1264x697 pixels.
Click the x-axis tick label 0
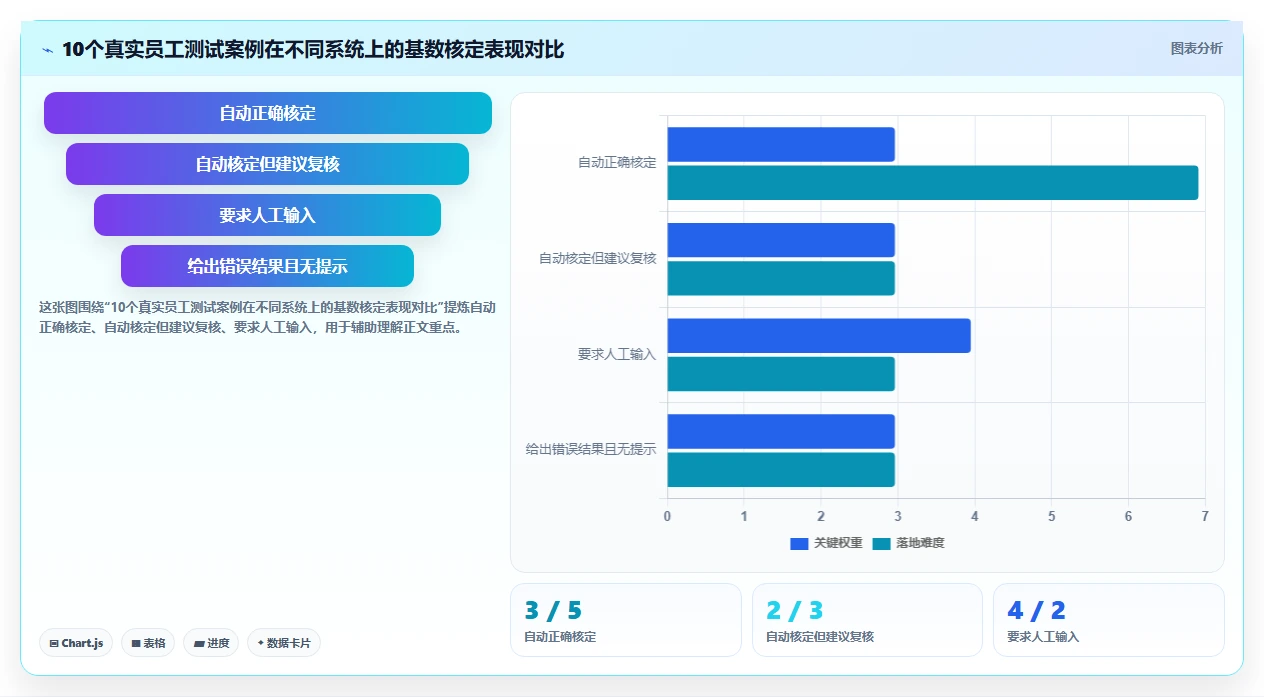(x=667, y=516)
